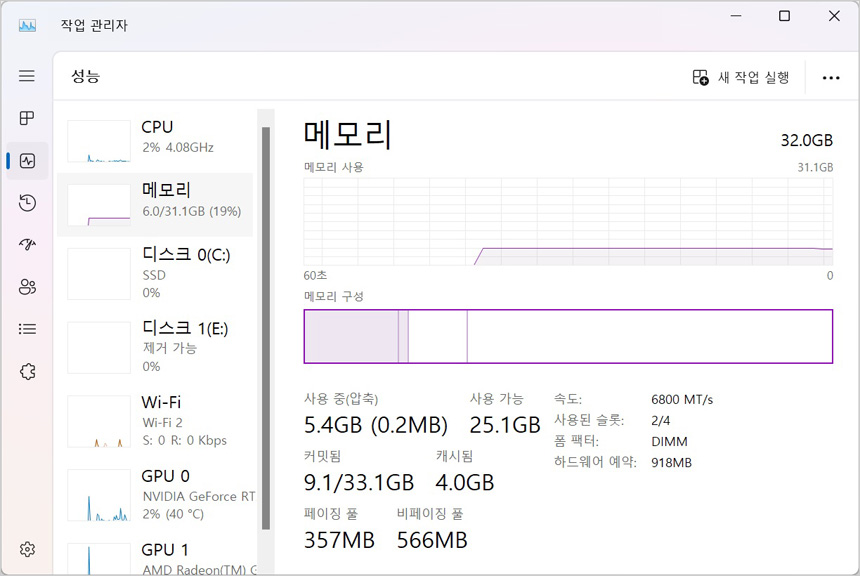Open the Processes page icon
Screen dimensions: 860x576
[27, 118]
